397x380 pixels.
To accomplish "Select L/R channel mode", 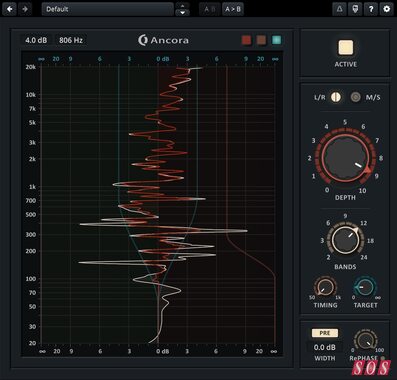I will coord(336,97).
